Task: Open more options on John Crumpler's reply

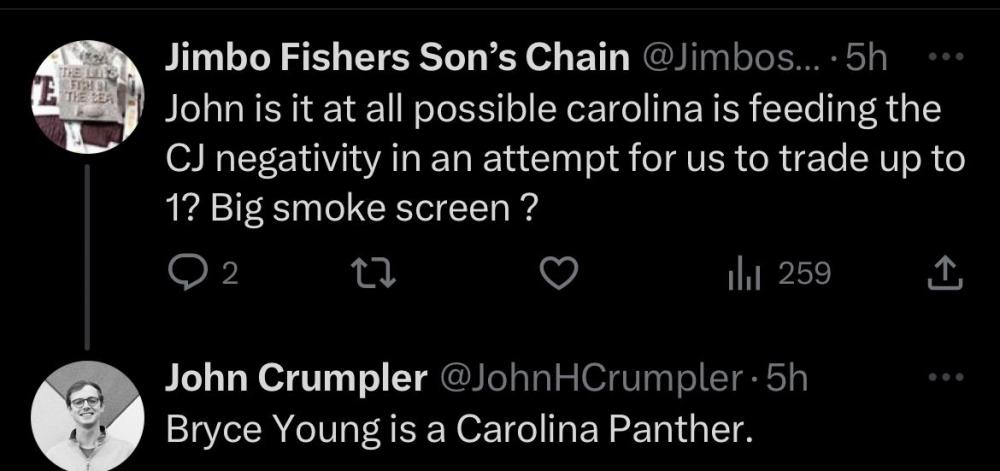Action: click(945, 378)
